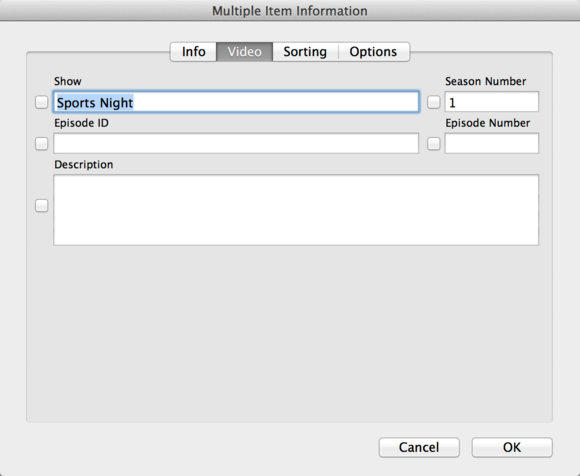This screenshot has height=476, width=580.
Task: Click the Multiple Item Information title bar
Action: tap(290, 11)
